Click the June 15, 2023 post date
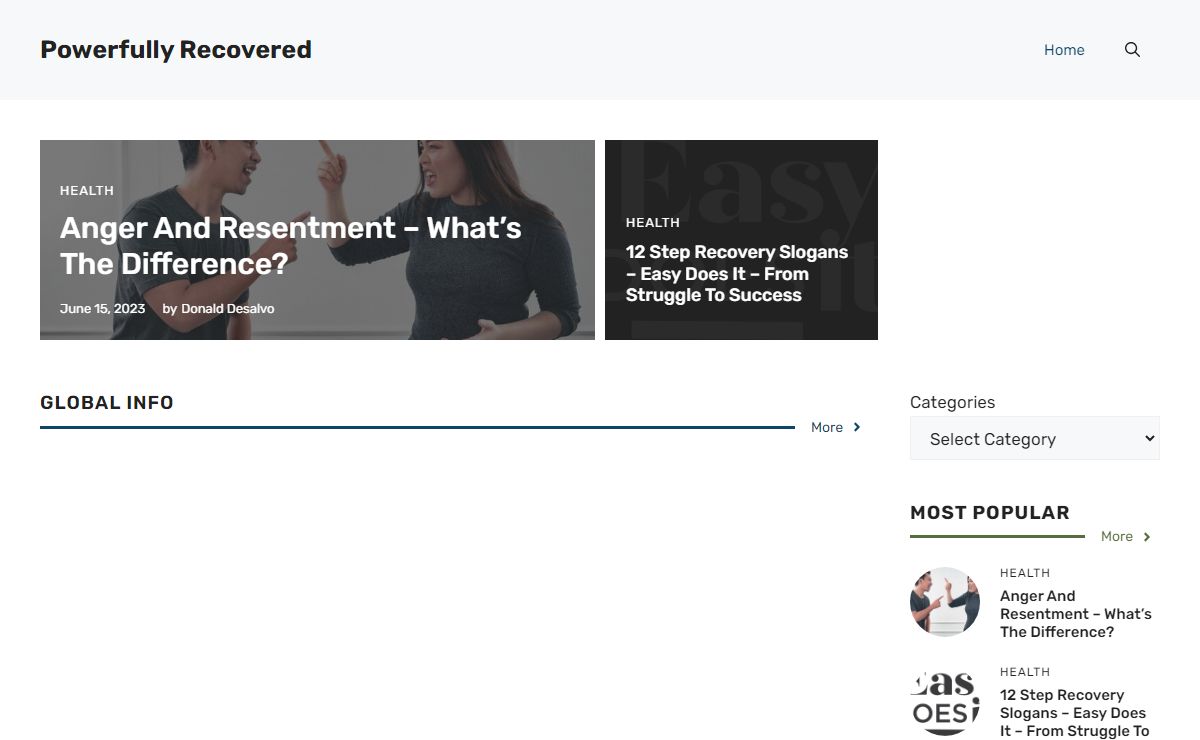This screenshot has width=1200, height=740. tap(103, 309)
